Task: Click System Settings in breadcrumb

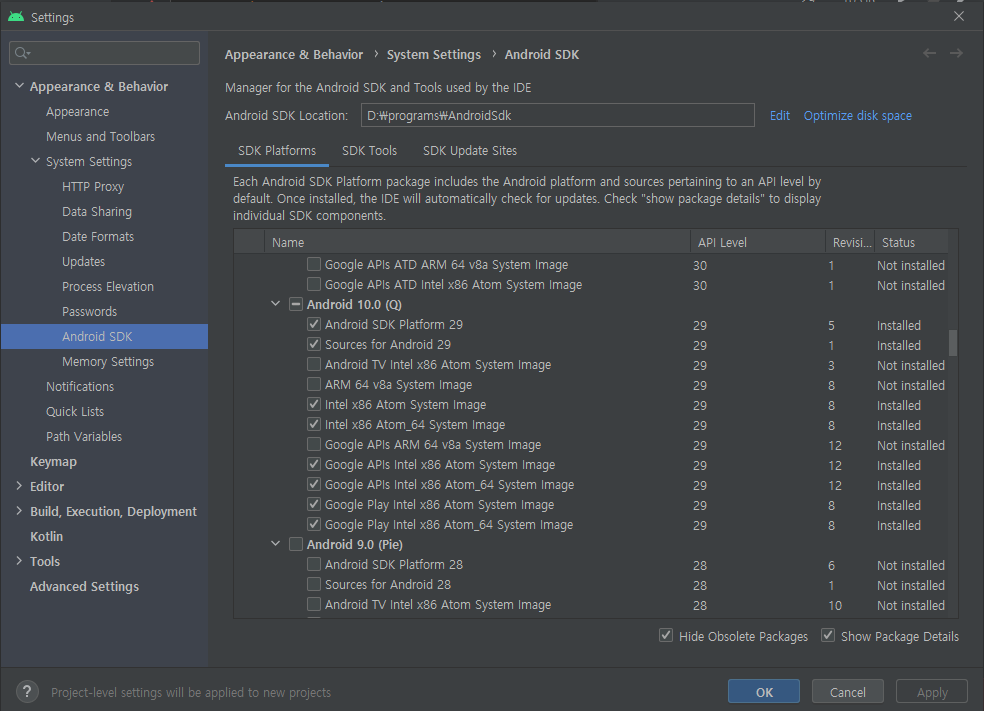Action: coord(434,55)
